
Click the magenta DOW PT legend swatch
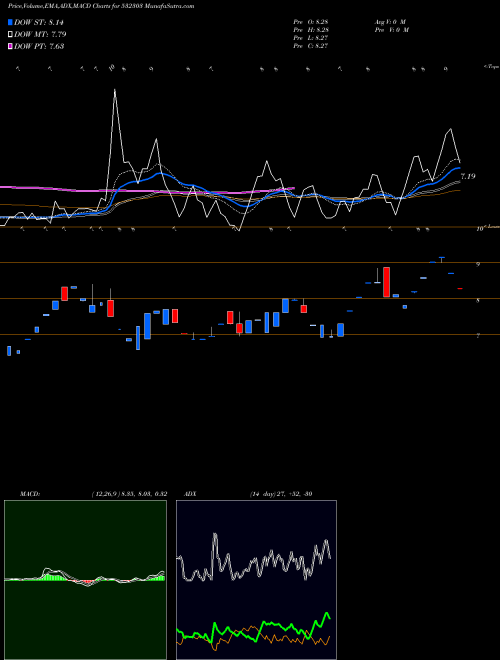pyautogui.click(x=10, y=46)
